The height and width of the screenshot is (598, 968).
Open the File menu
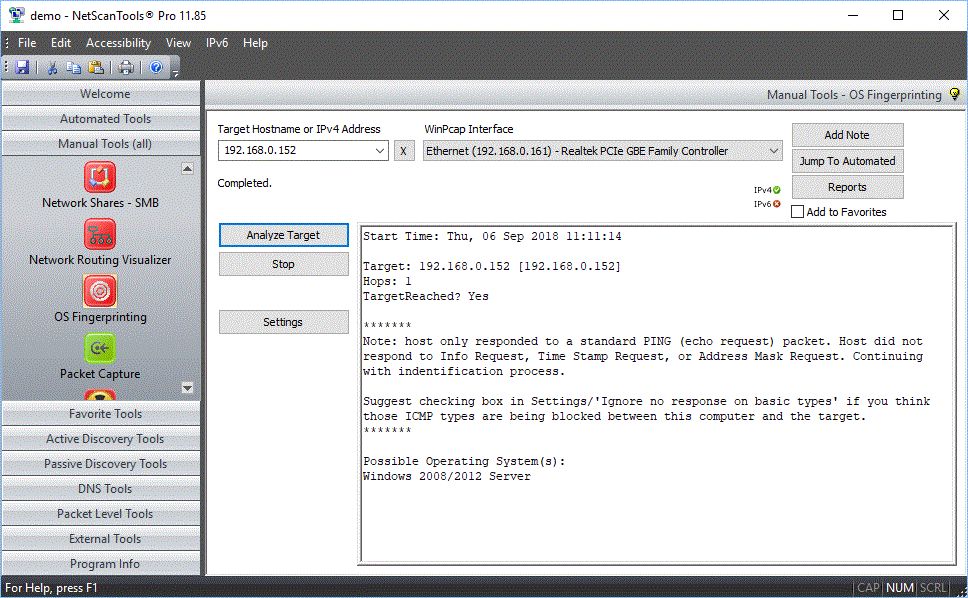27,43
